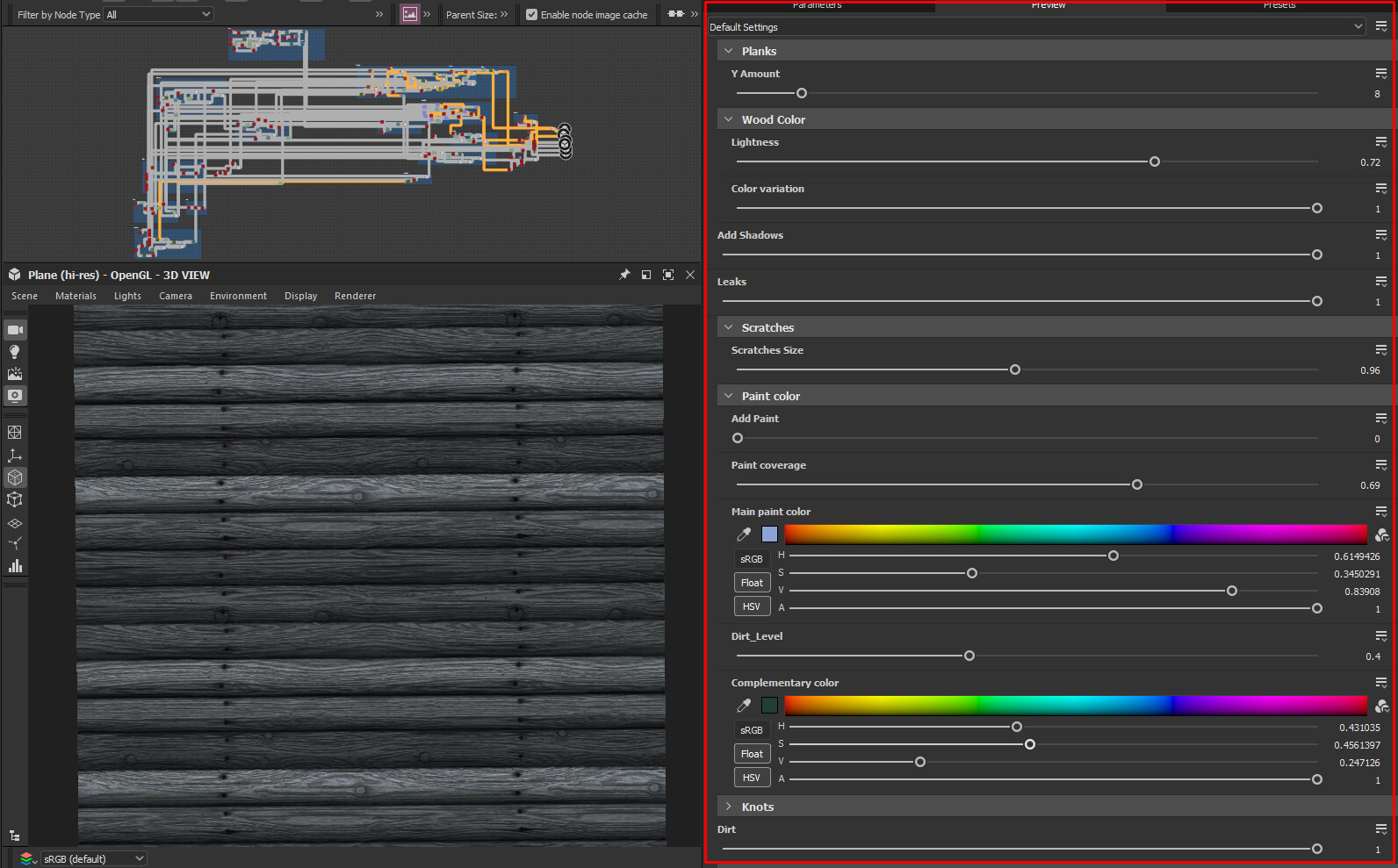Toggle HSV mode for Complementary color
This screenshot has width=1398, height=868.
(x=751, y=778)
